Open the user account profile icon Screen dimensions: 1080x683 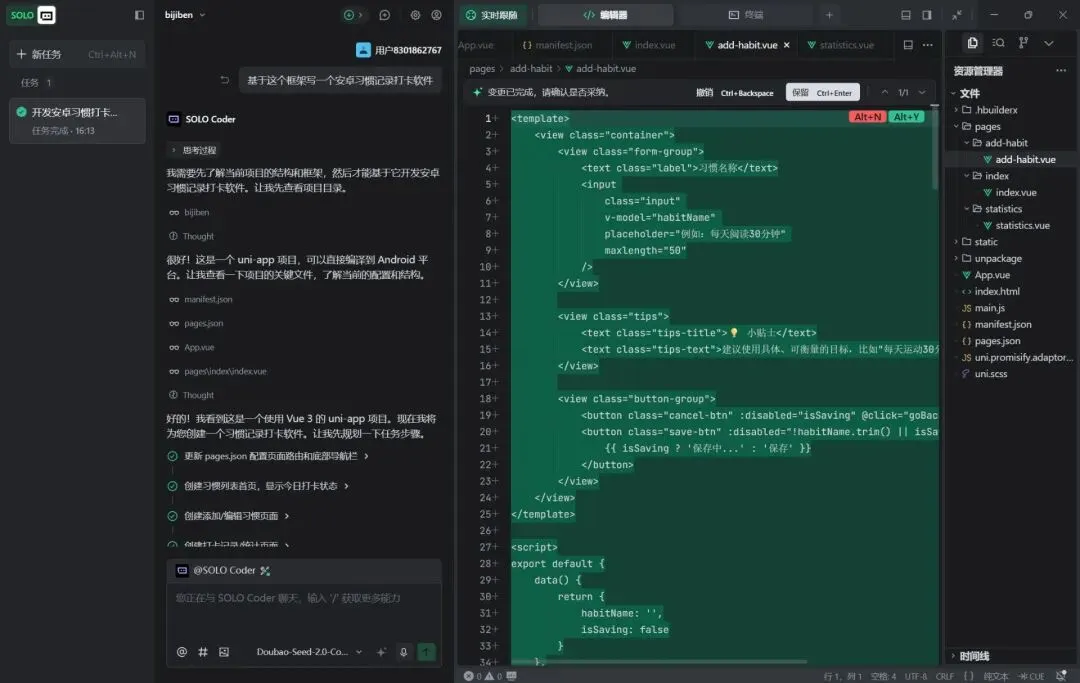(437, 15)
